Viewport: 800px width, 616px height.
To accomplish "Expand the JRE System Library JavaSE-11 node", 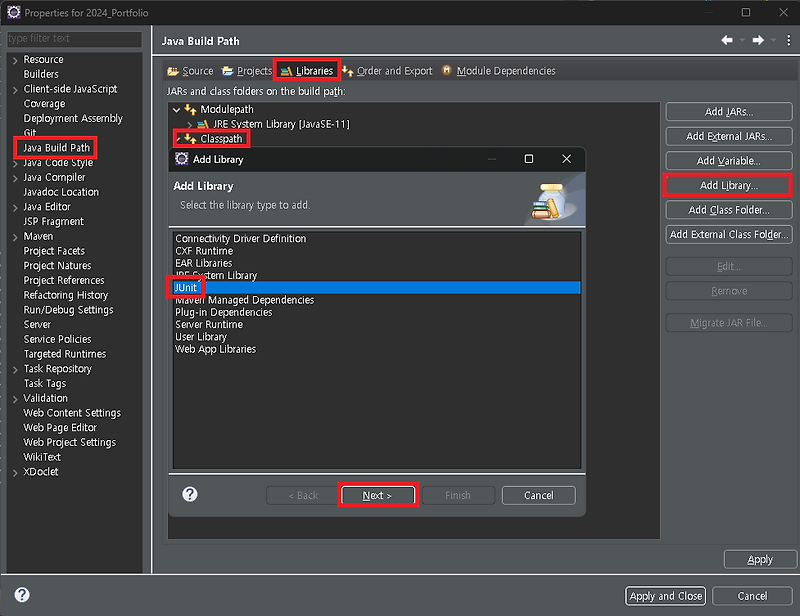I will pos(190,124).
